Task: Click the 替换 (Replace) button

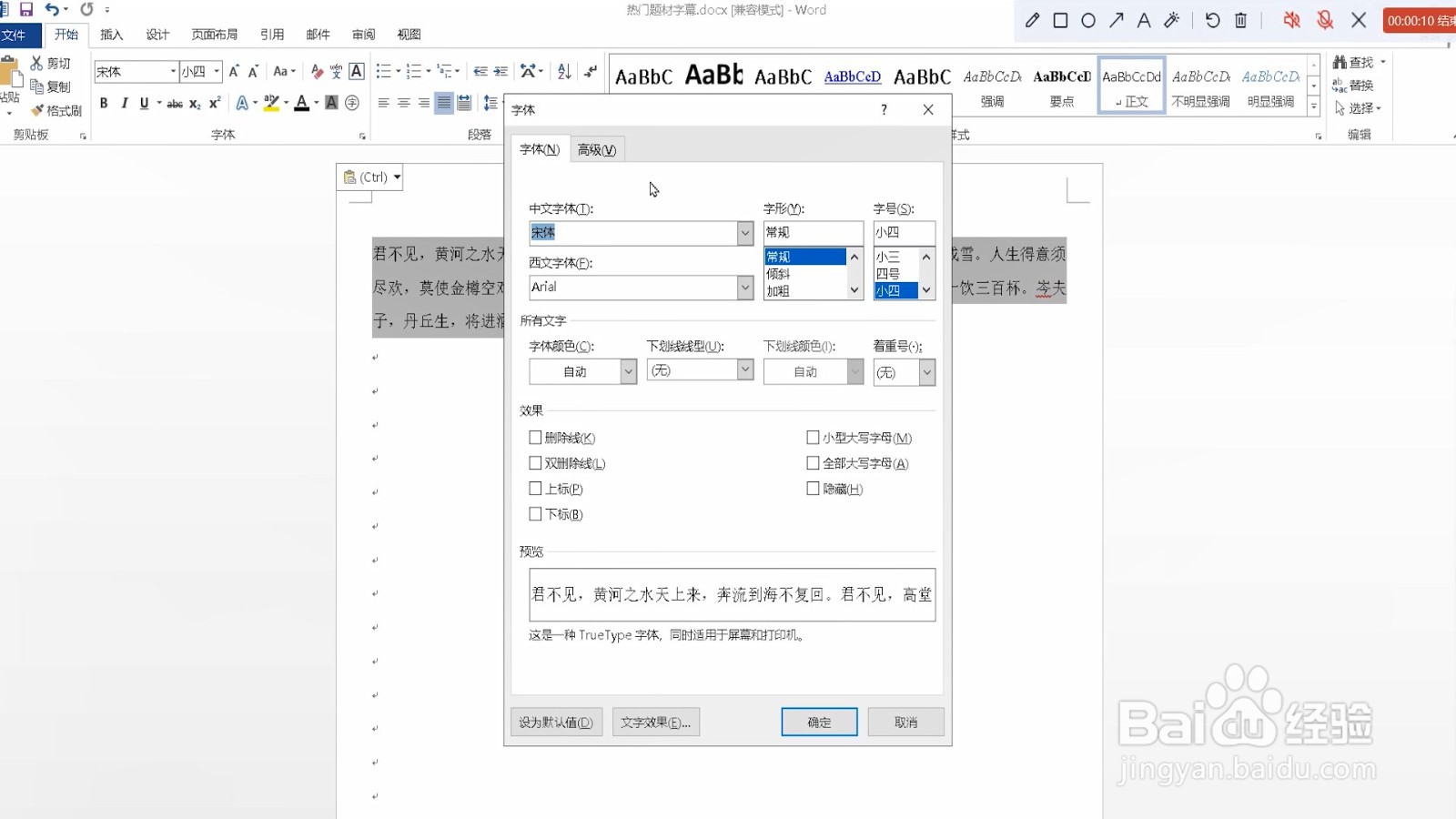Action: click(x=1353, y=86)
